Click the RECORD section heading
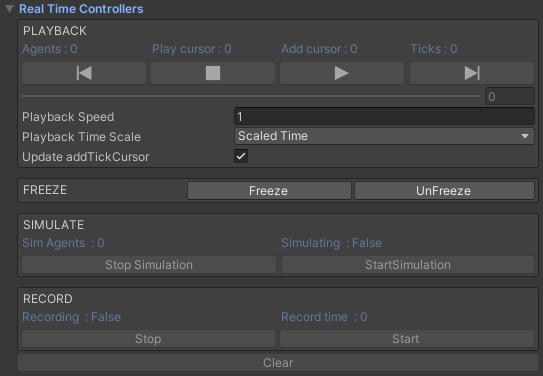This screenshot has width=543, height=376. pos(48,299)
